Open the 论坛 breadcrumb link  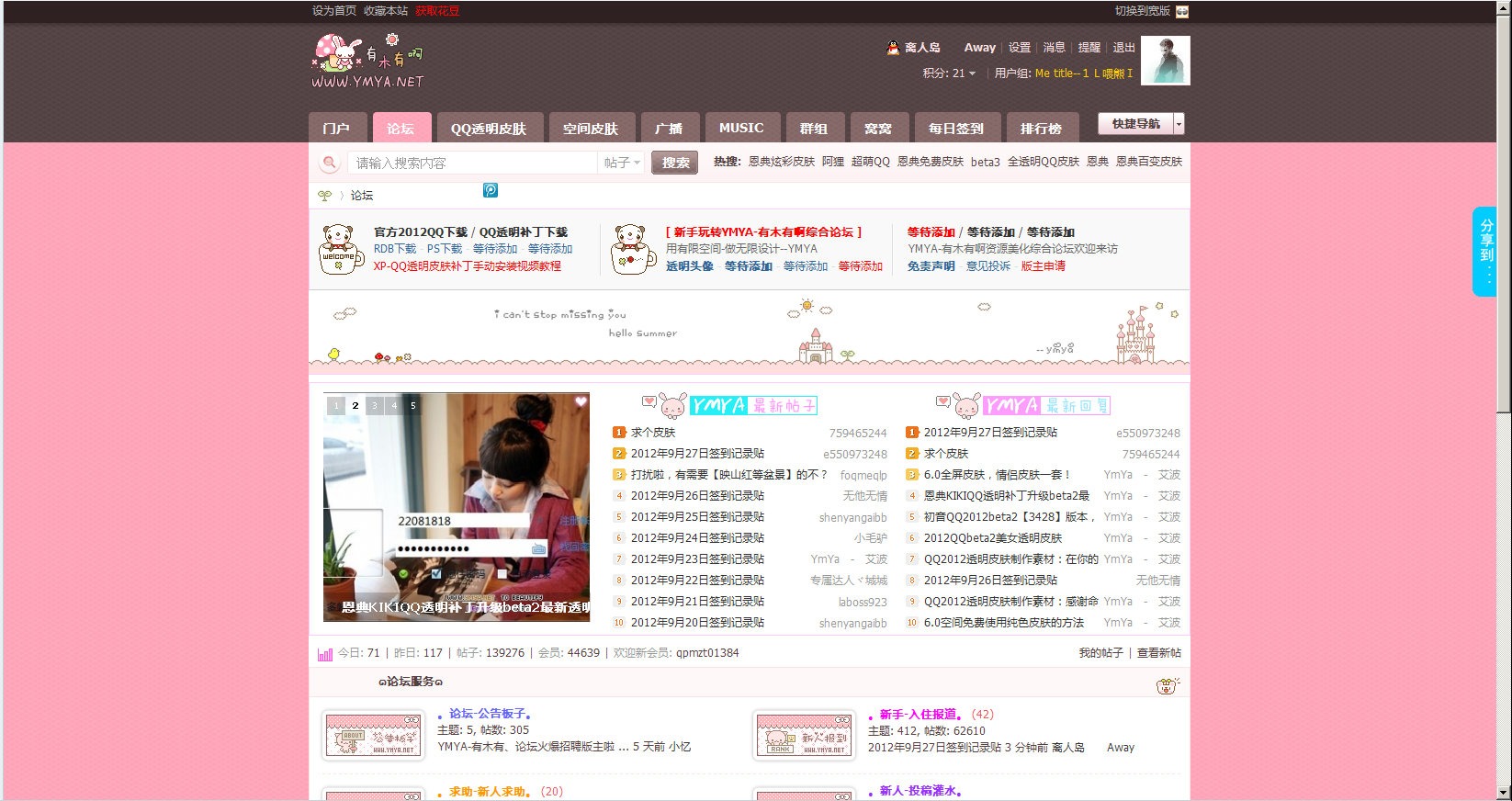coord(362,196)
